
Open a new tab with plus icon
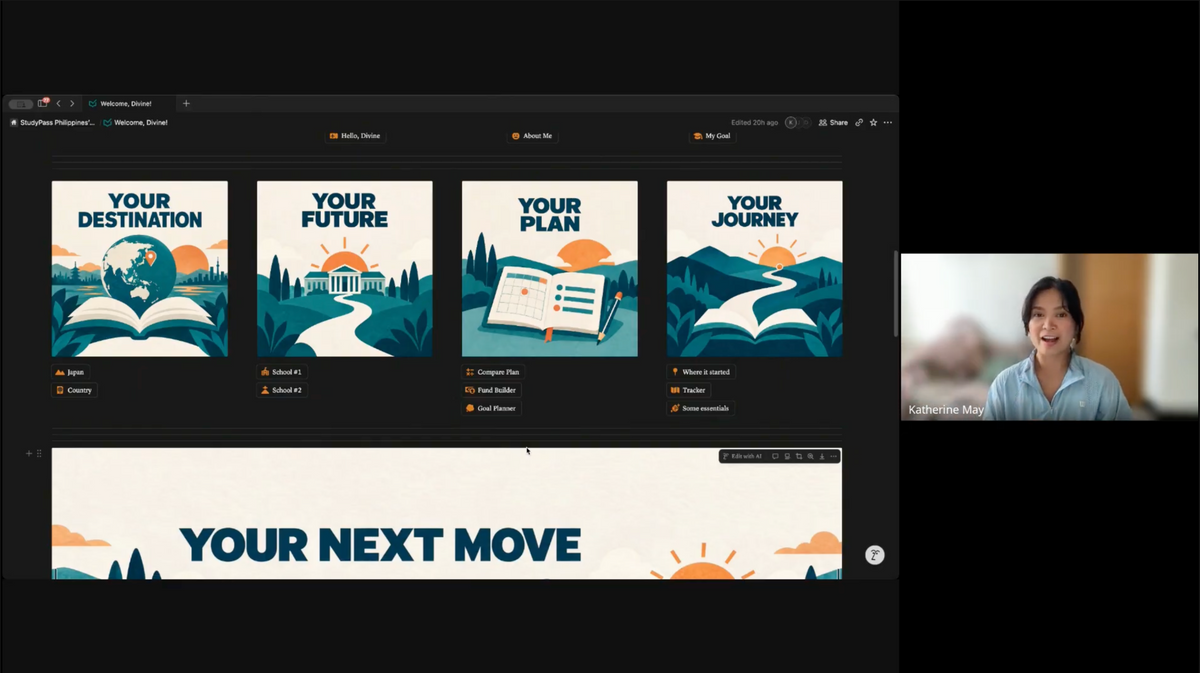click(x=186, y=103)
